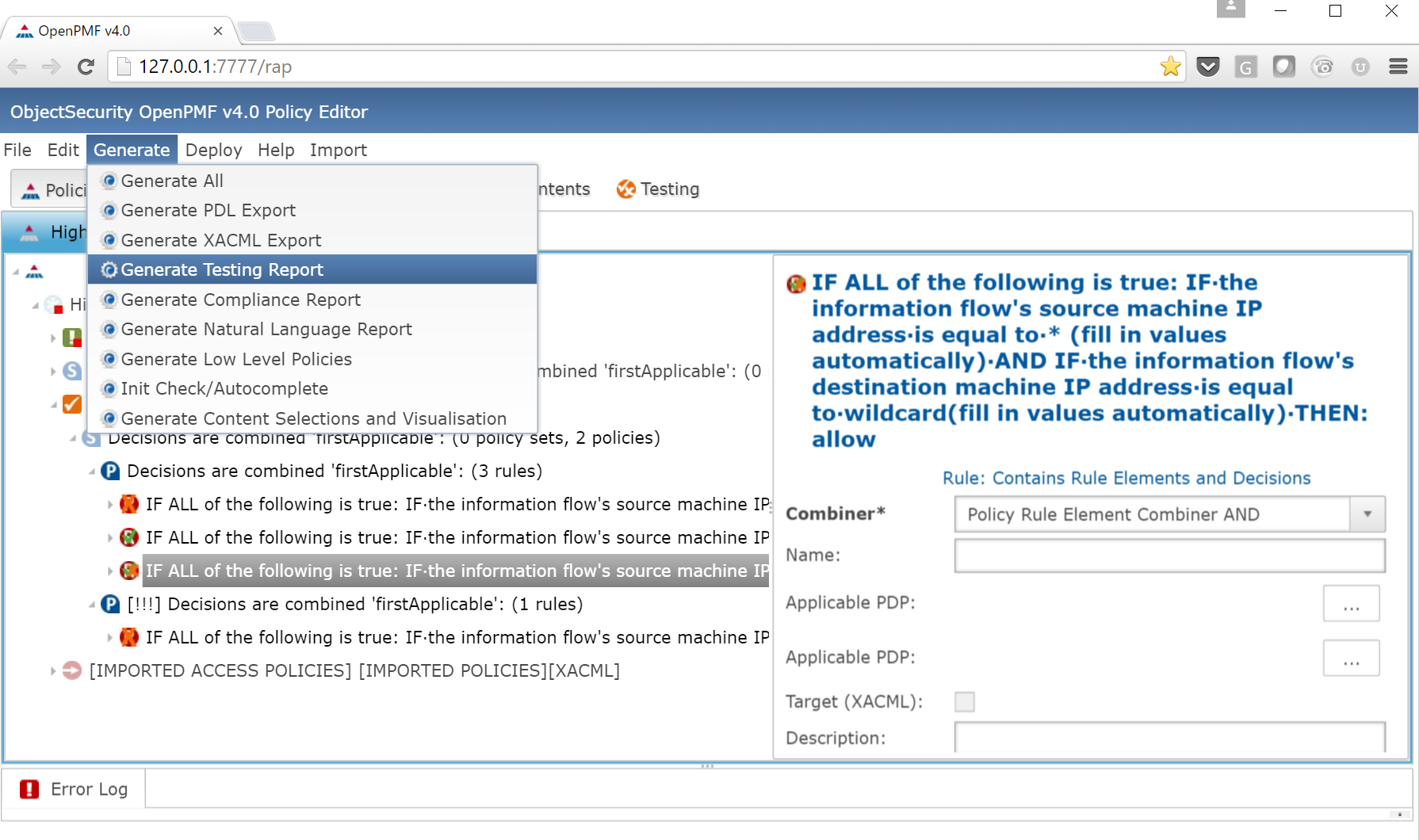
Task: Select the second IF ALL rule row
Action: [x=457, y=537]
